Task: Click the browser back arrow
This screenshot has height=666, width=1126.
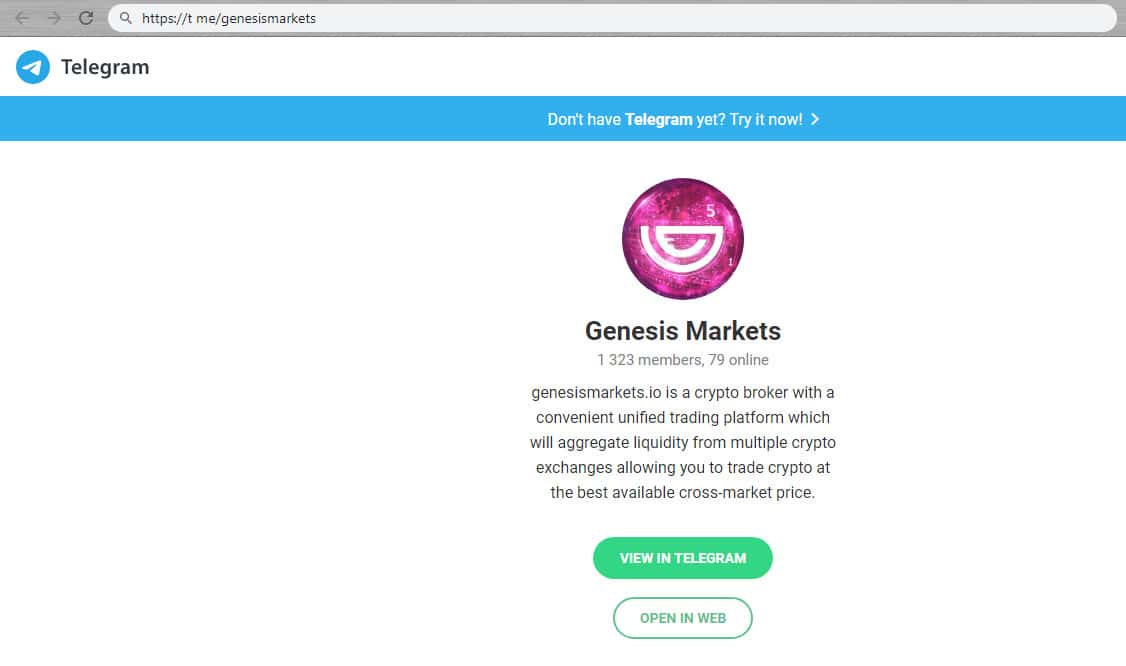Action: [22, 18]
